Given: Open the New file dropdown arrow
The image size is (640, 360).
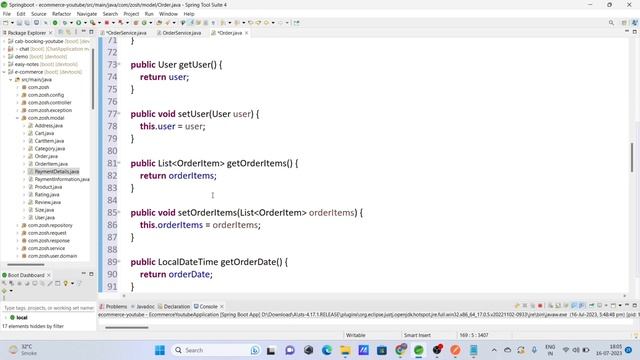Looking at the screenshot, I should coord(12,23).
